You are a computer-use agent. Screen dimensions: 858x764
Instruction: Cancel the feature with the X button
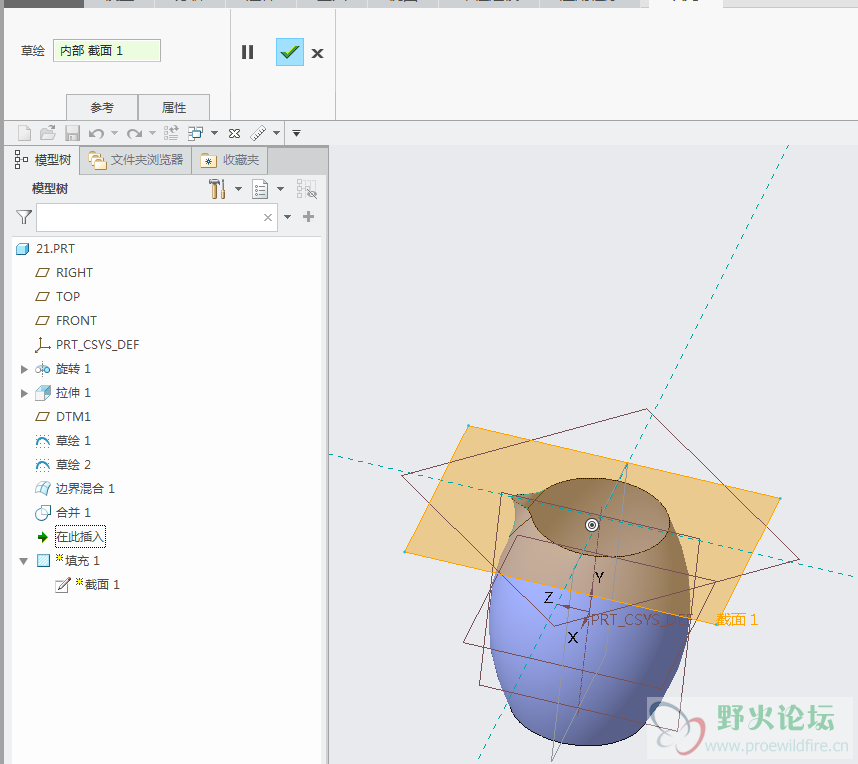(x=317, y=53)
